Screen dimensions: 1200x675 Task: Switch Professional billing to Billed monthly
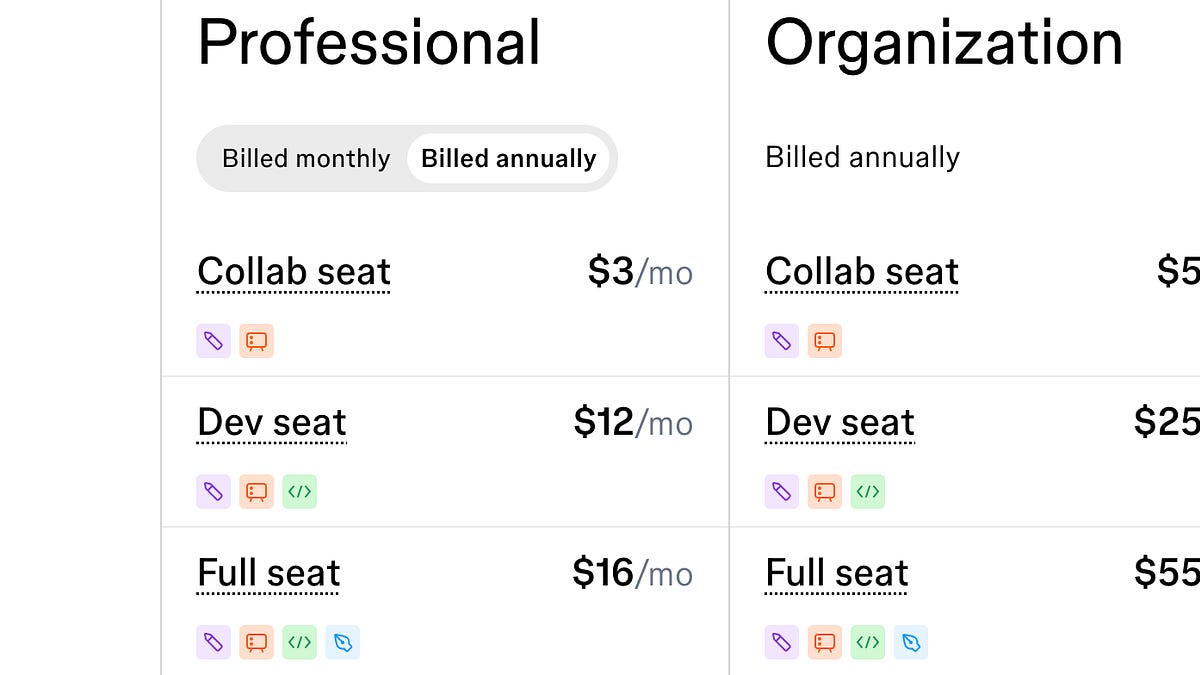[x=306, y=158]
